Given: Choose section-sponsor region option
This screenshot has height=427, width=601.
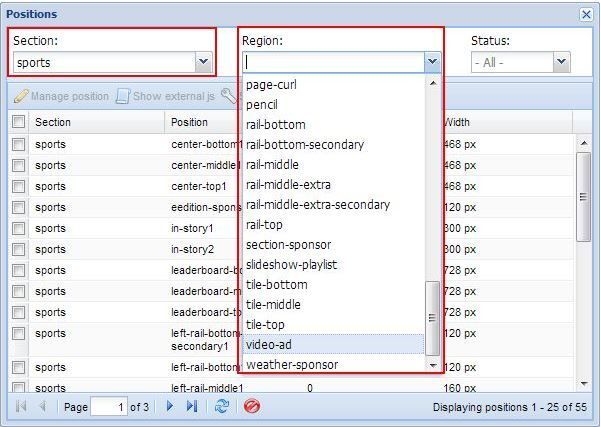Looking at the screenshot, I should (x=333, y=245).
